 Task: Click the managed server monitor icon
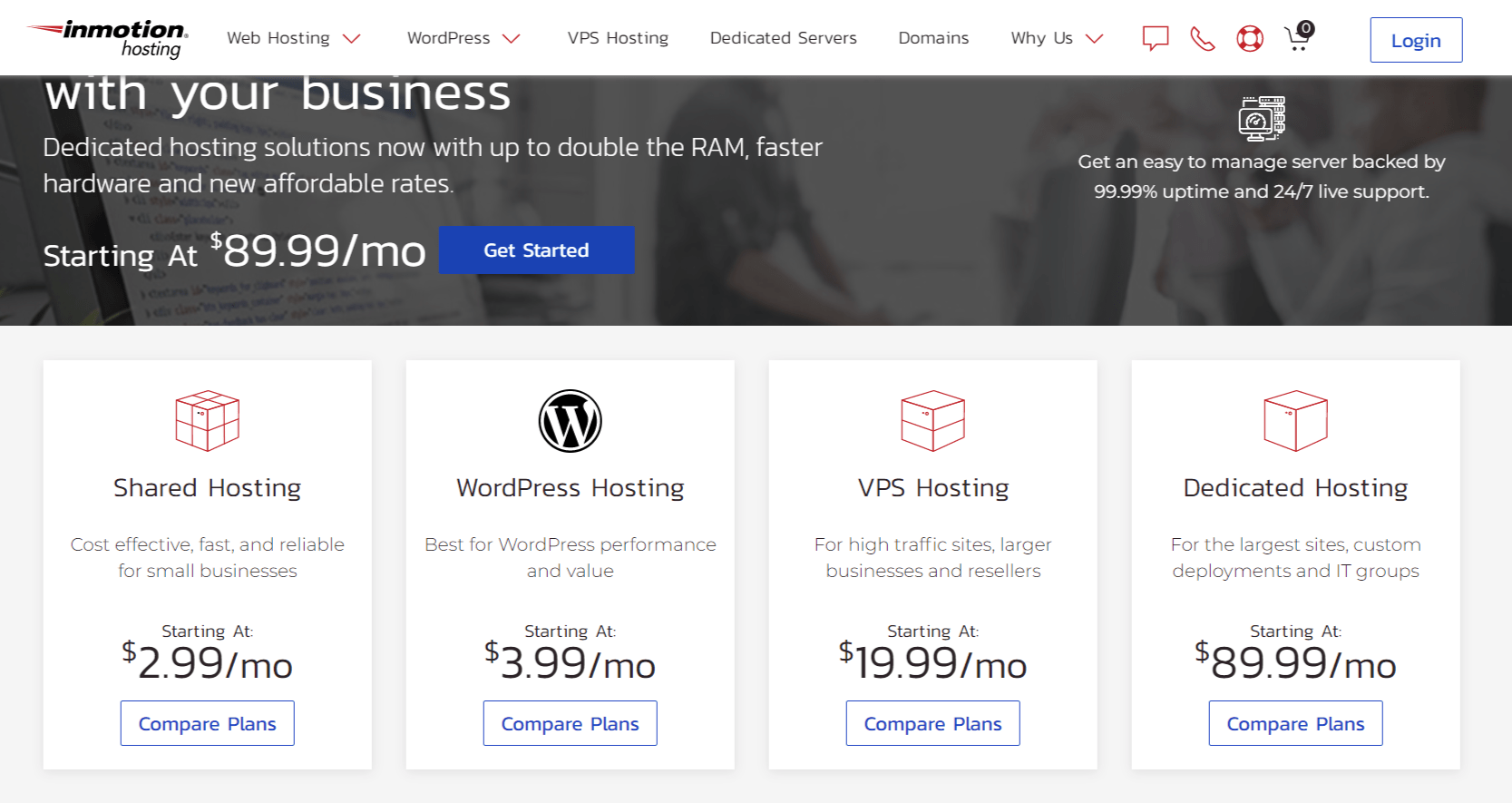pyautogui.click(x=1262, y=118)
